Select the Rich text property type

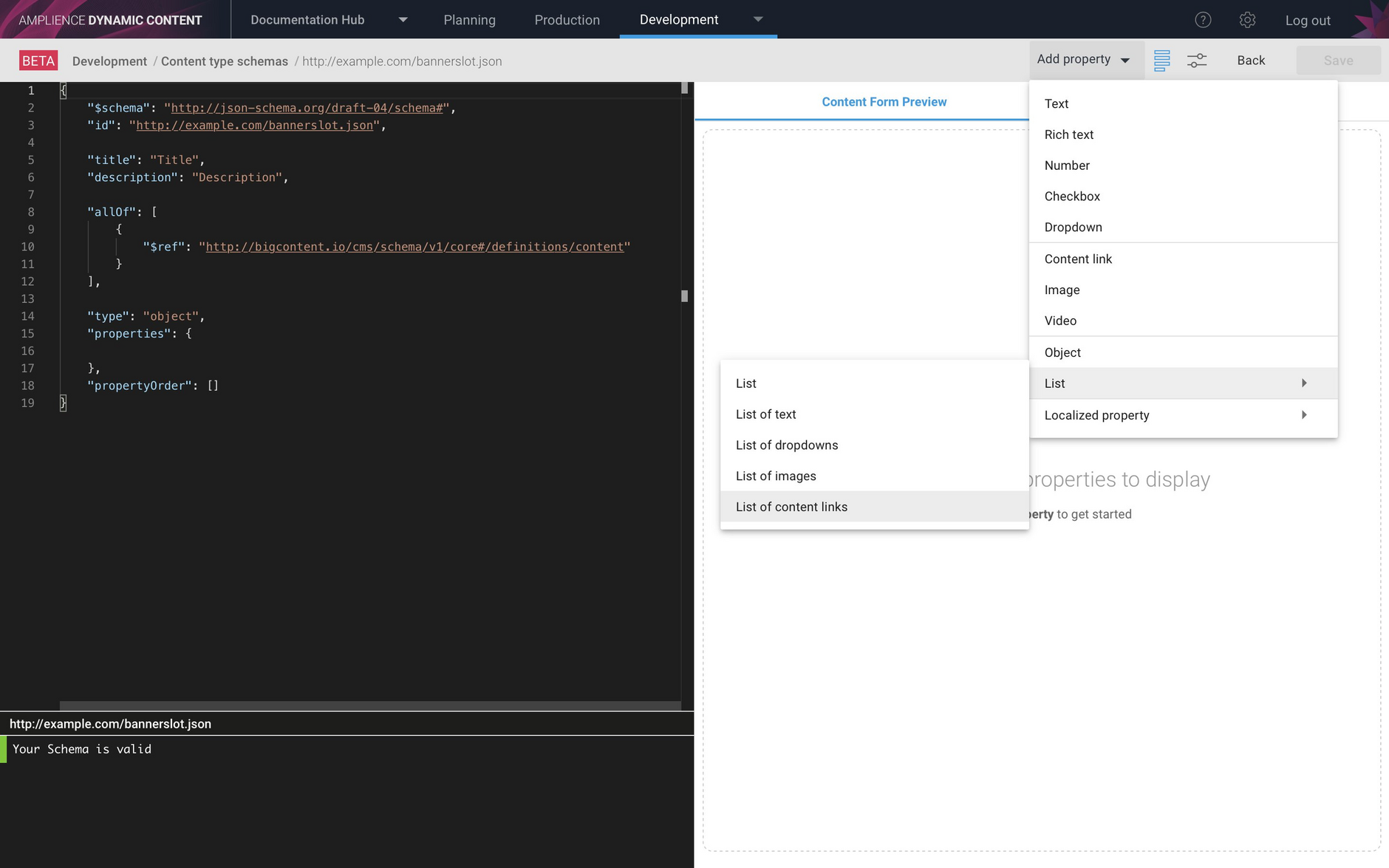pyautogui.click(x=1069, y=134)
